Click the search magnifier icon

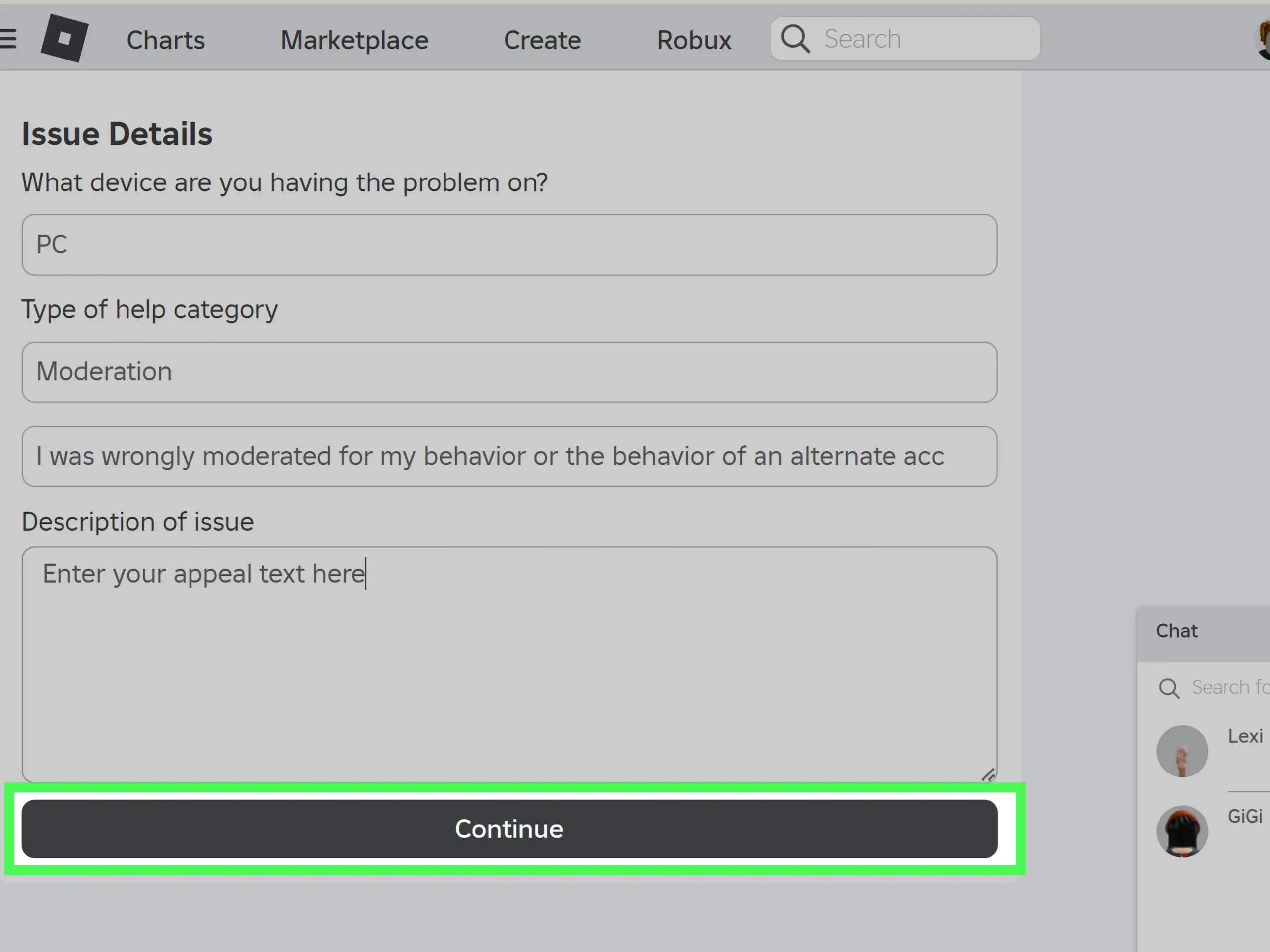click(795, 39)
